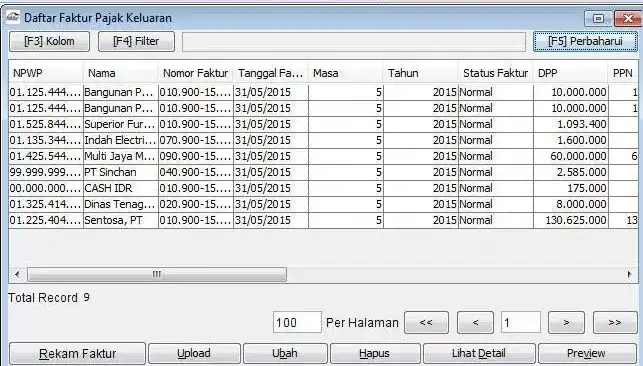Click the Per Halaman count field showing 100
The width and height of the screenshot is (643, 366).
[x=297, y=323]
